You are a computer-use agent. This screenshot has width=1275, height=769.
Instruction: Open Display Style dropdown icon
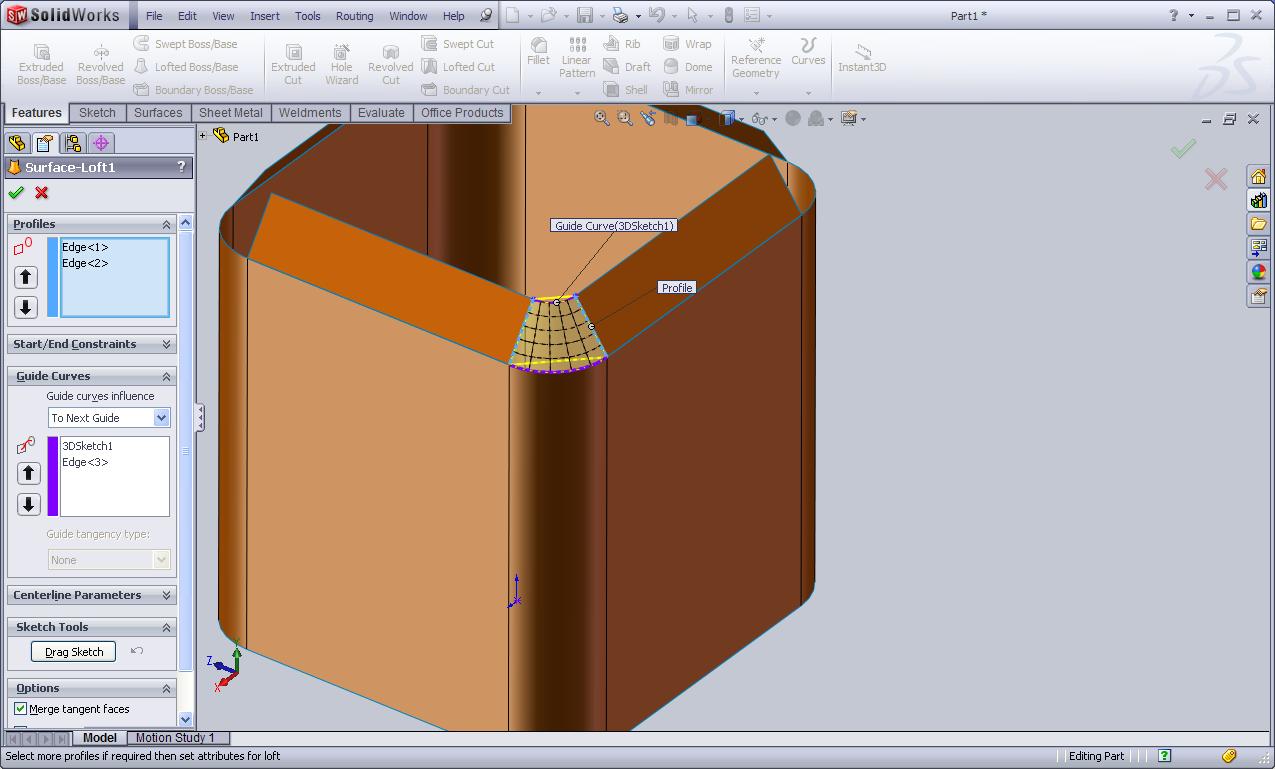pos(730,118)
